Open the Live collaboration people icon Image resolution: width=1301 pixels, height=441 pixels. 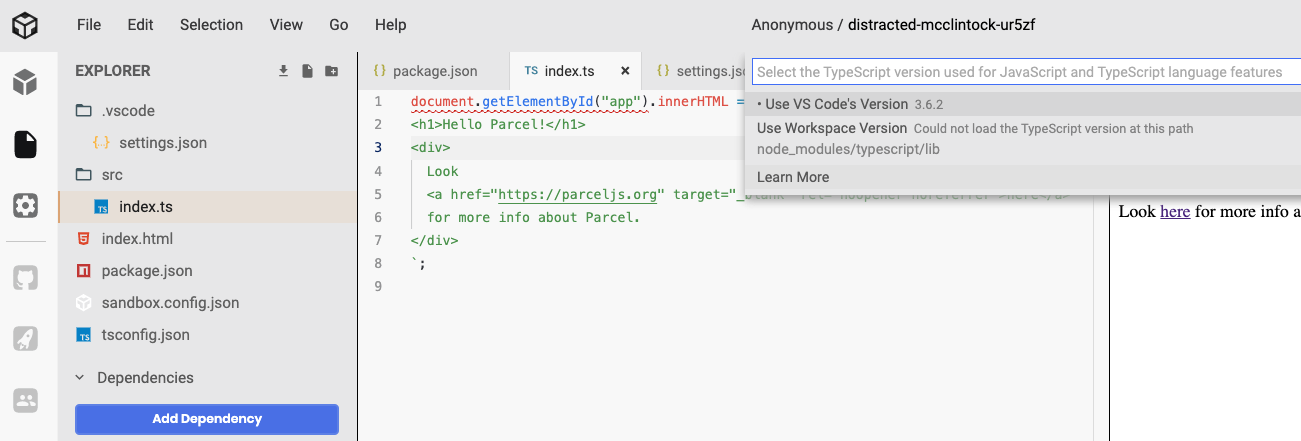pos(25,400)
